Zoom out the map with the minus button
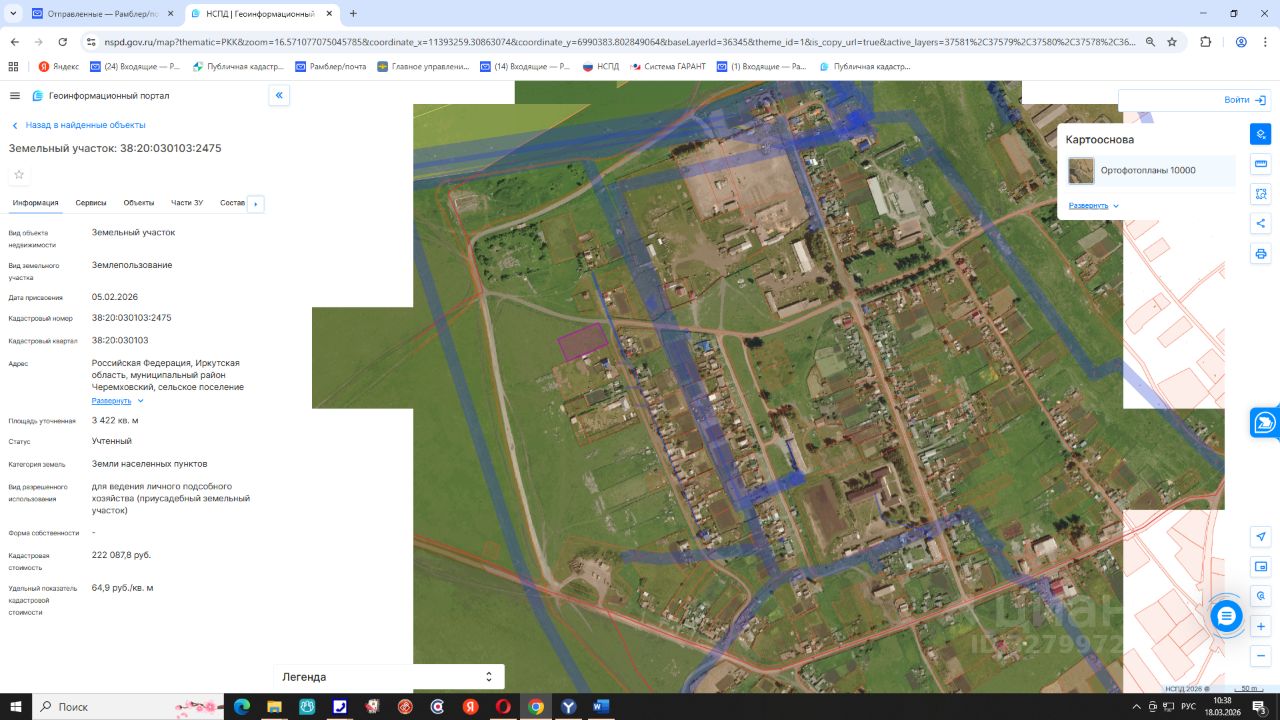1280x720 pixels. [x=1261, y=656]
